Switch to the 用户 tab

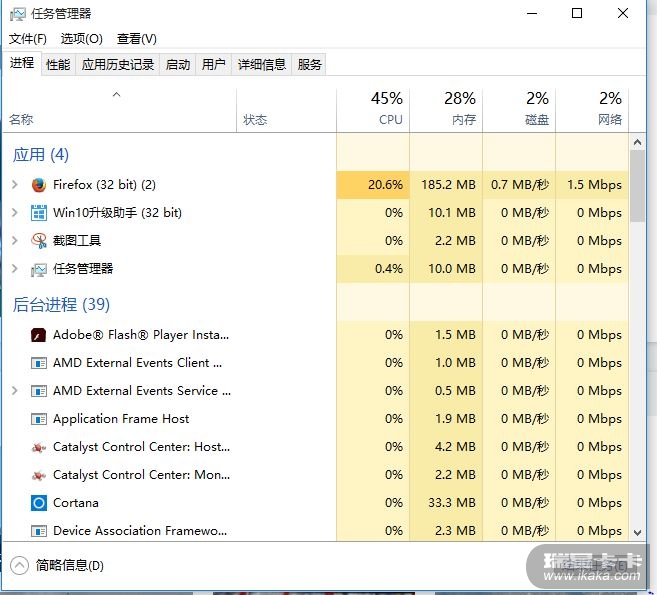[213, 65]
